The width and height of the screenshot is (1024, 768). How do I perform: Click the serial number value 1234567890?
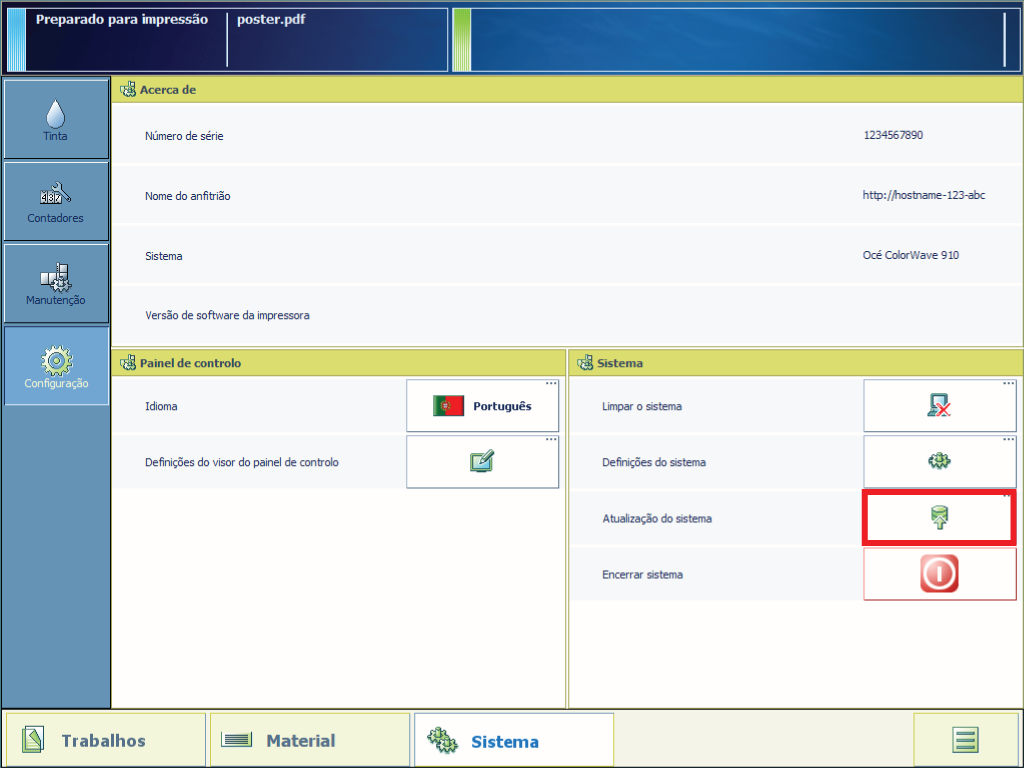pos(893,135)
